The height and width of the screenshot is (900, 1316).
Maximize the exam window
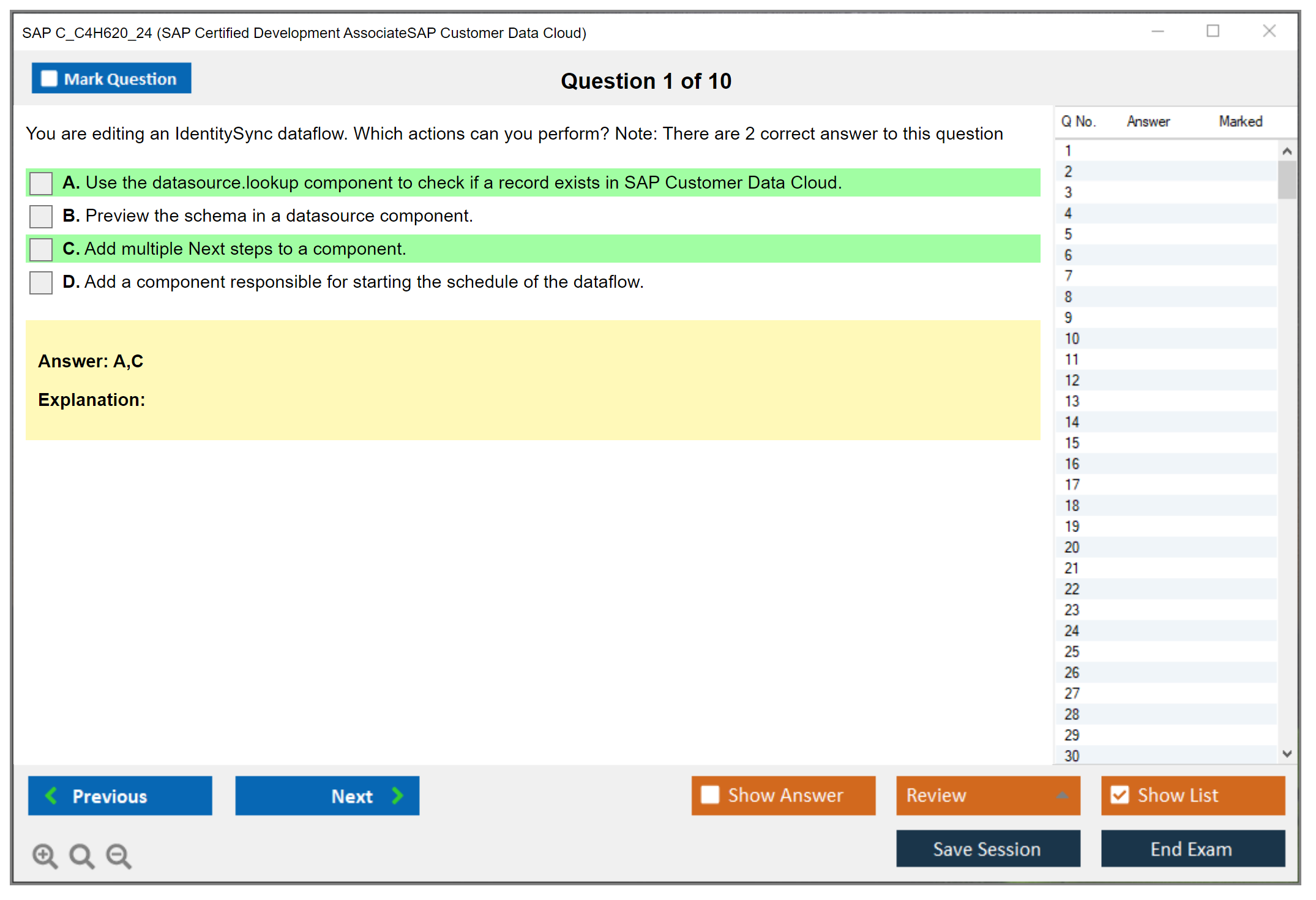[1213, 31]
